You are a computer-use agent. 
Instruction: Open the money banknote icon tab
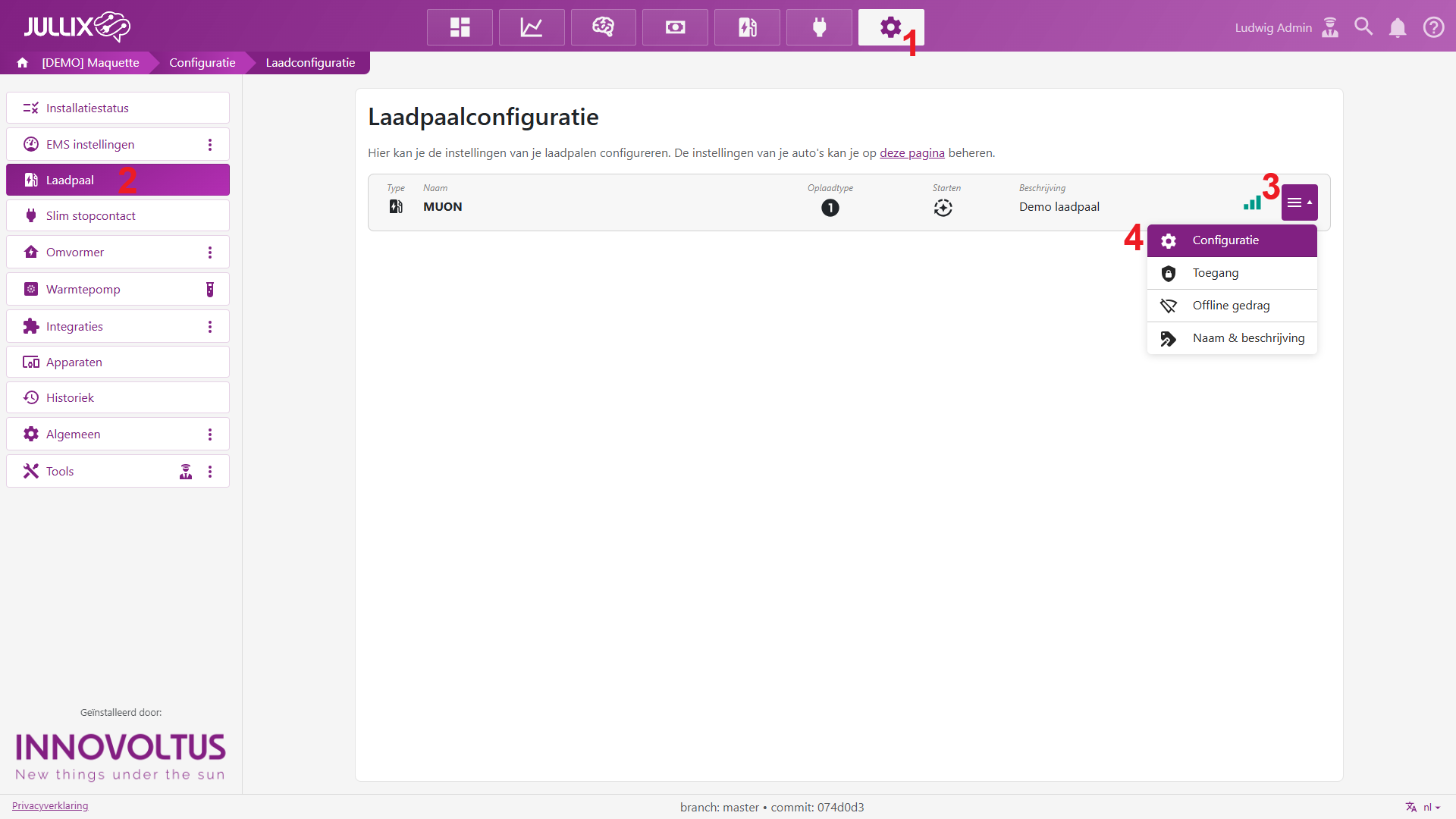point(675,27)
